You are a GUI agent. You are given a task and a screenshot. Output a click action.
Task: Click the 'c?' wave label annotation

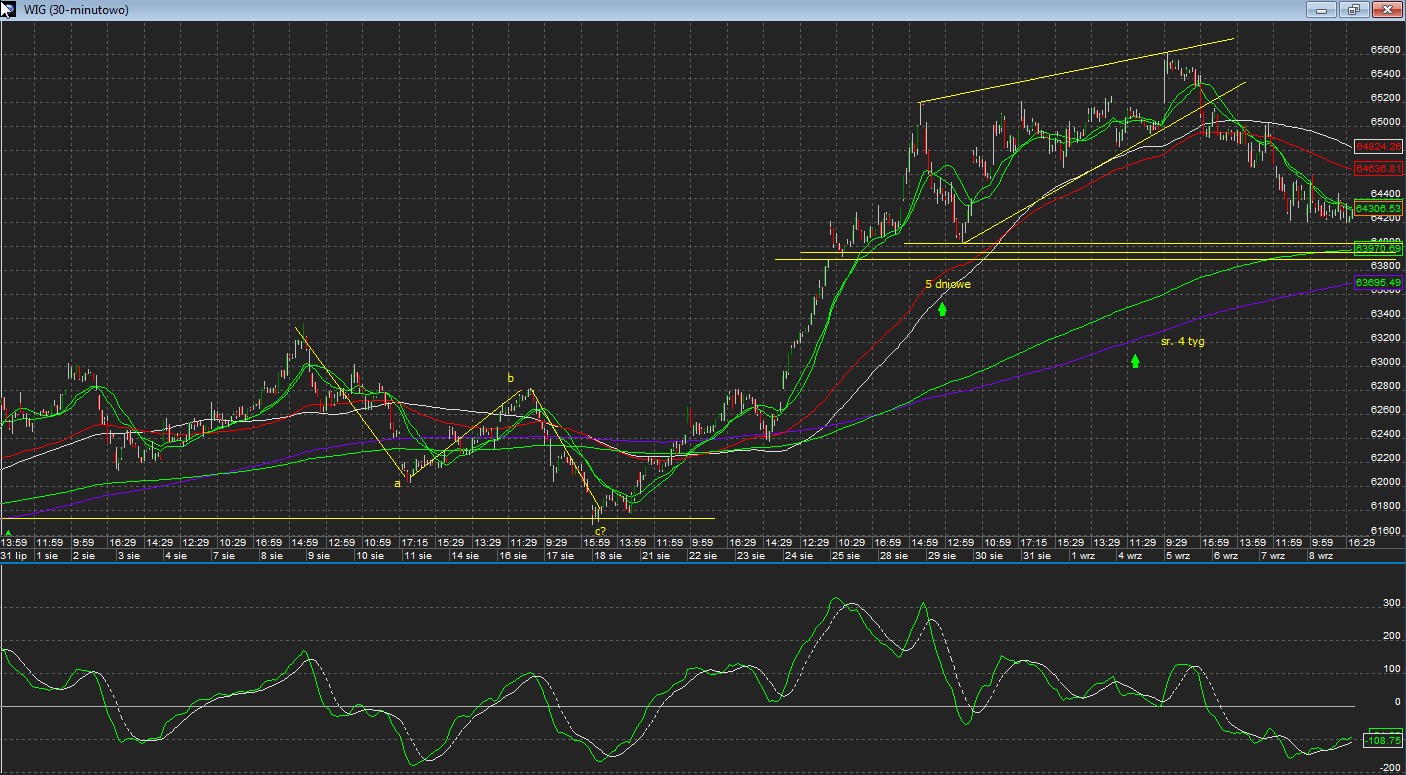600,531
